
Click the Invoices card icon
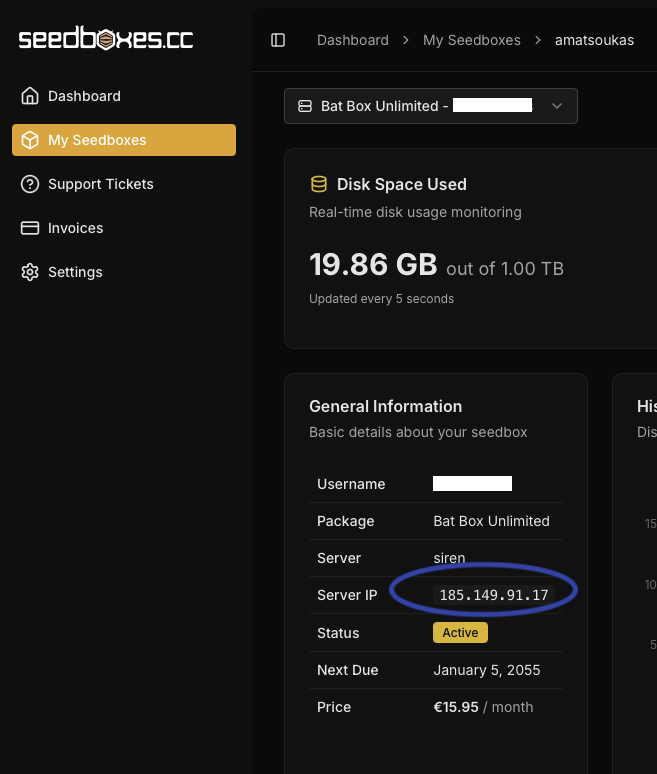pos(30,228)
